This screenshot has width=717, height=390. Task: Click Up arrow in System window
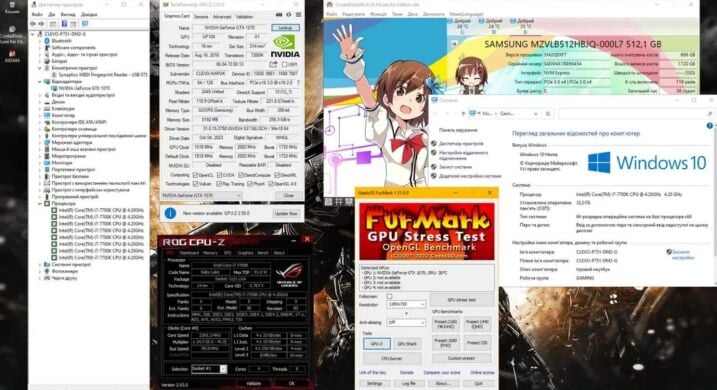click(463, 113)
